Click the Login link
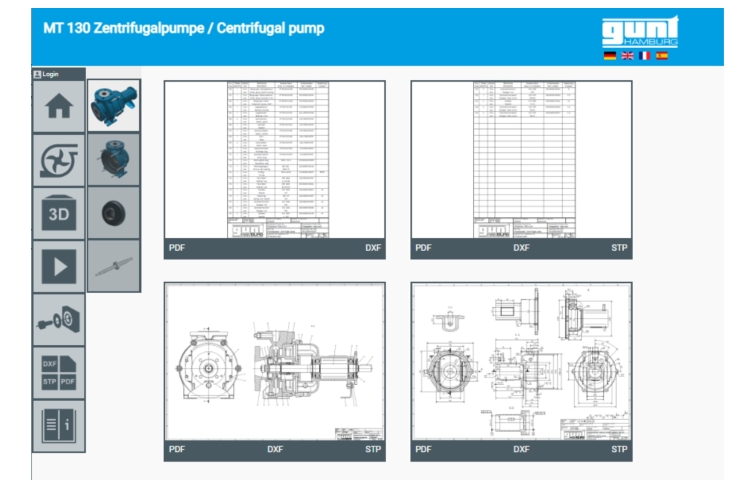755x488 pixels. (x=46, y=74)
